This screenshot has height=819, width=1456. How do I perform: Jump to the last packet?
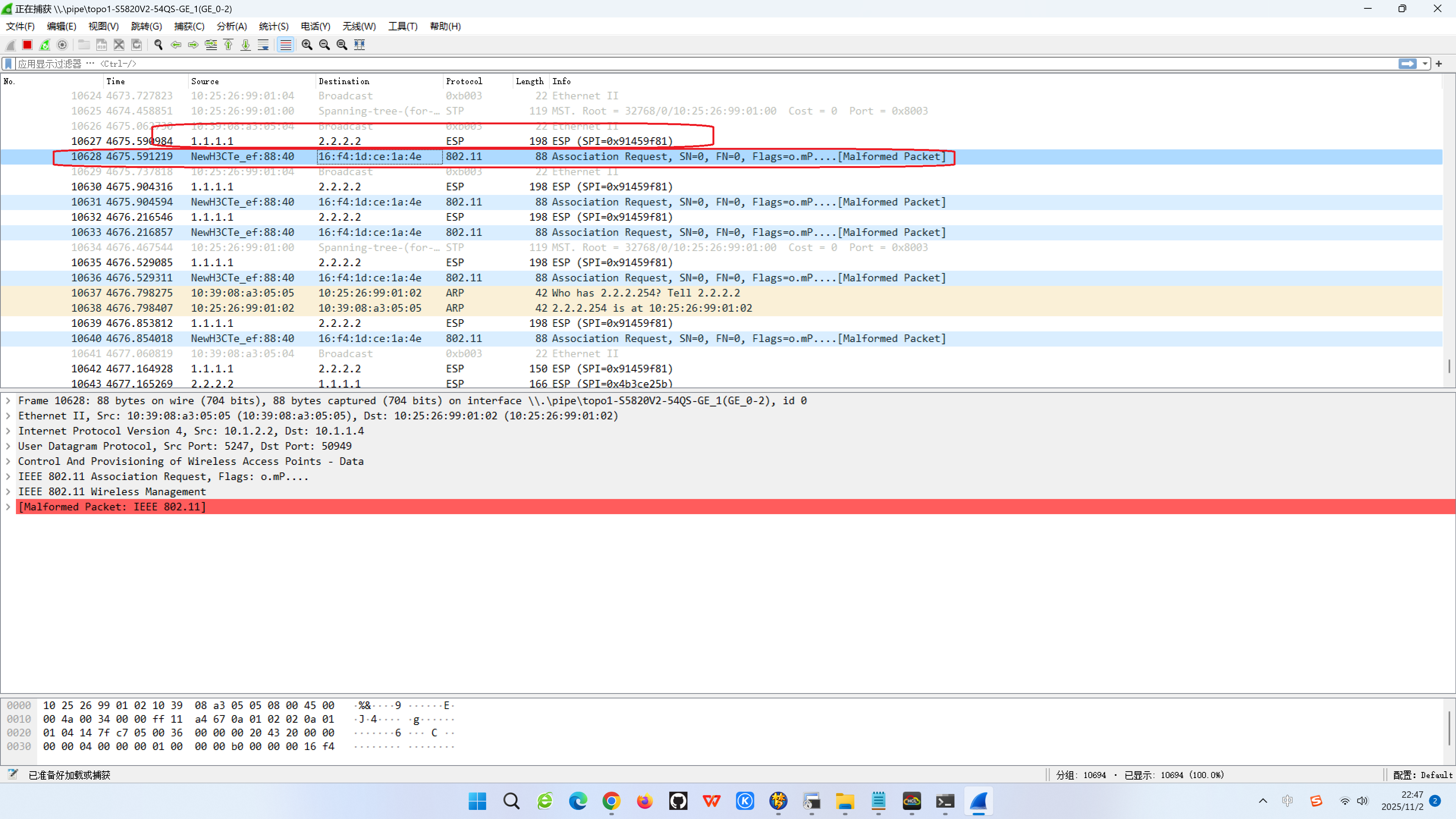click(x=246, y=45)
